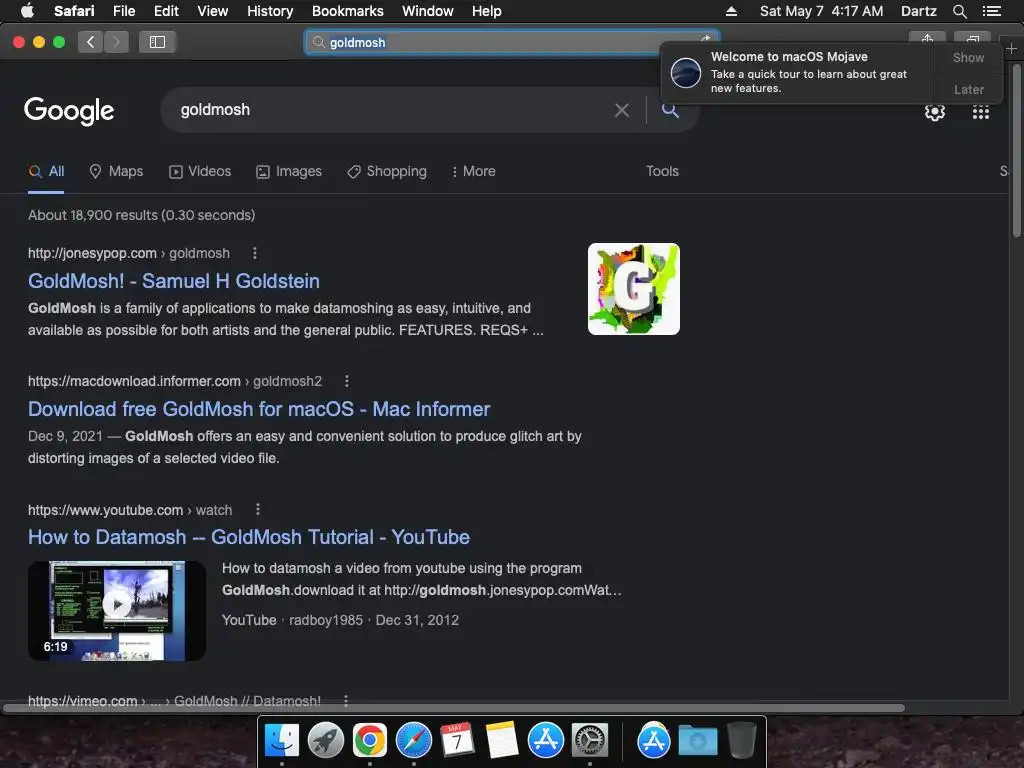Open Calendar from the Dock
The width and height of the screenshot is (1024, 768).
click(x=457, y=741)
